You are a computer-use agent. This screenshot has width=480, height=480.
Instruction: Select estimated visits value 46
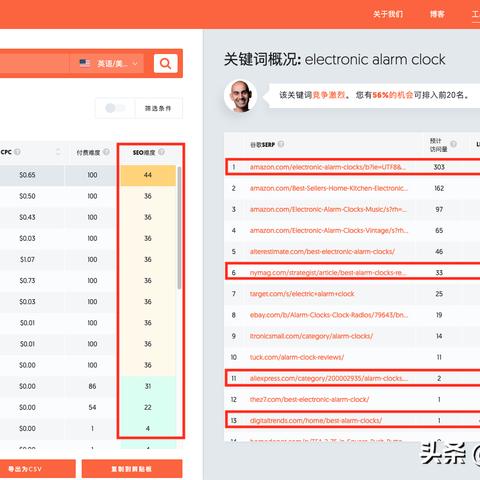coord(439,252)
